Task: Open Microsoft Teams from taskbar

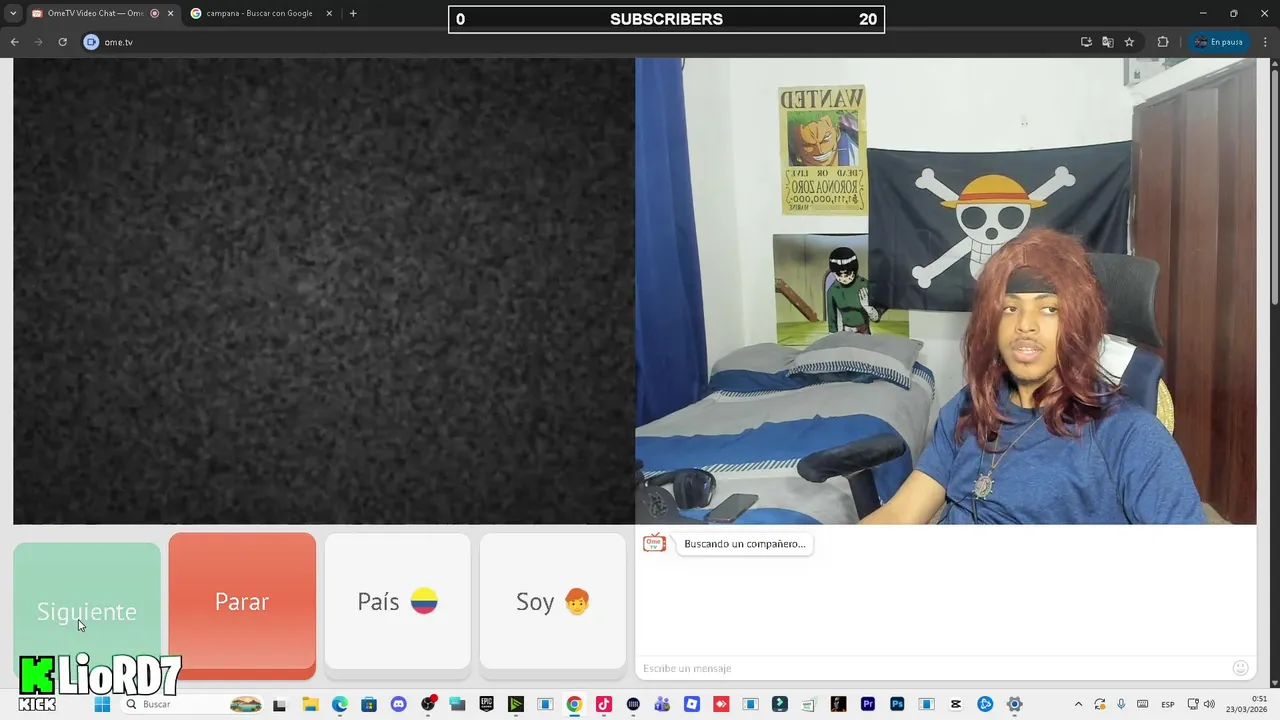Action: tap(661, 704)
